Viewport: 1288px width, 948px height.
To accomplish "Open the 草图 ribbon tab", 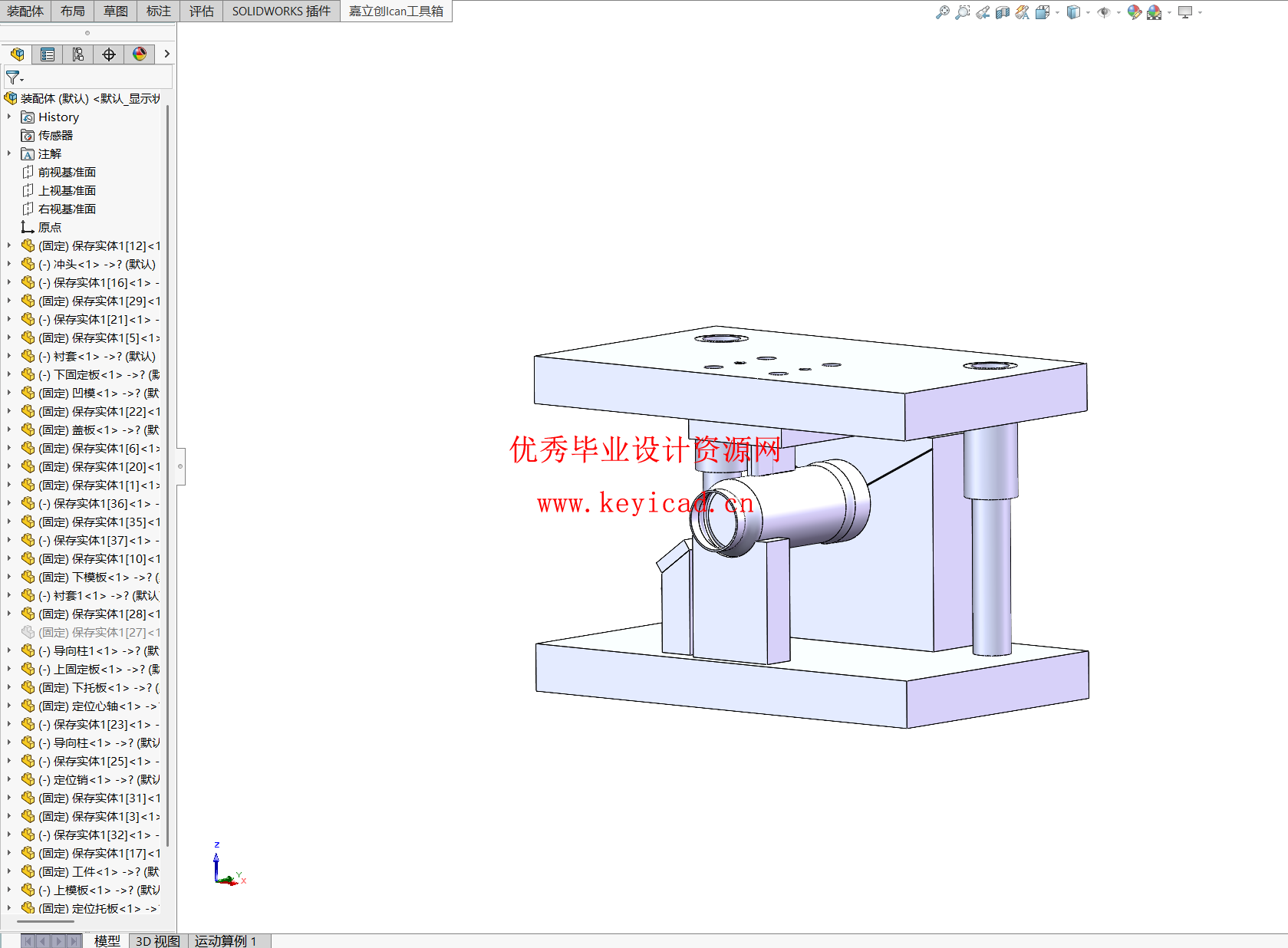I will (116, 12).
